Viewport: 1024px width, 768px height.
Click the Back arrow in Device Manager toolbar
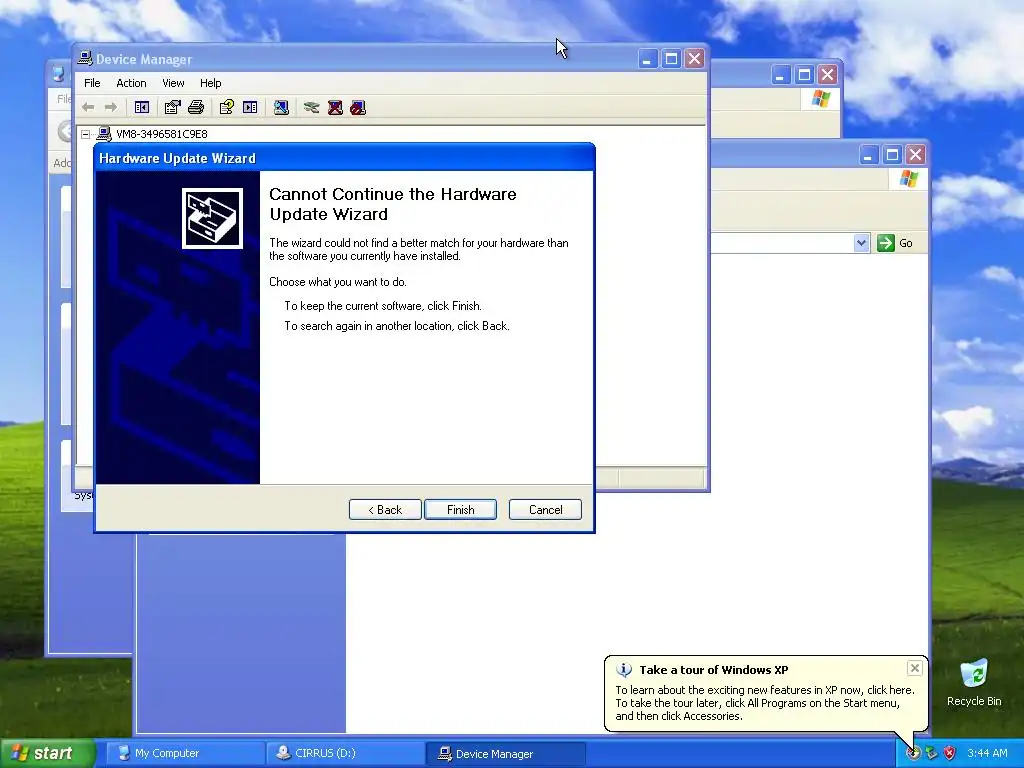[x=88, y=107]
